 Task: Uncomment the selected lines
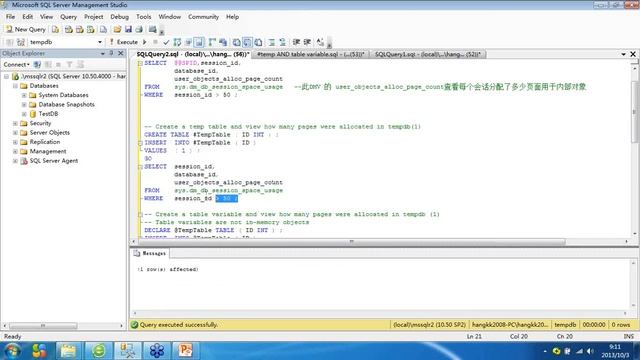(282, 42)
